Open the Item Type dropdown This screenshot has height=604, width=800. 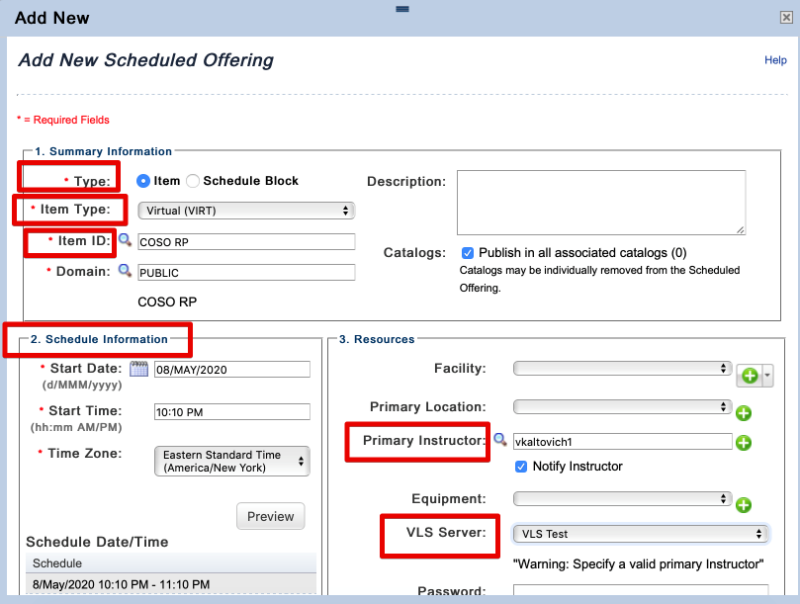(246, 210)
